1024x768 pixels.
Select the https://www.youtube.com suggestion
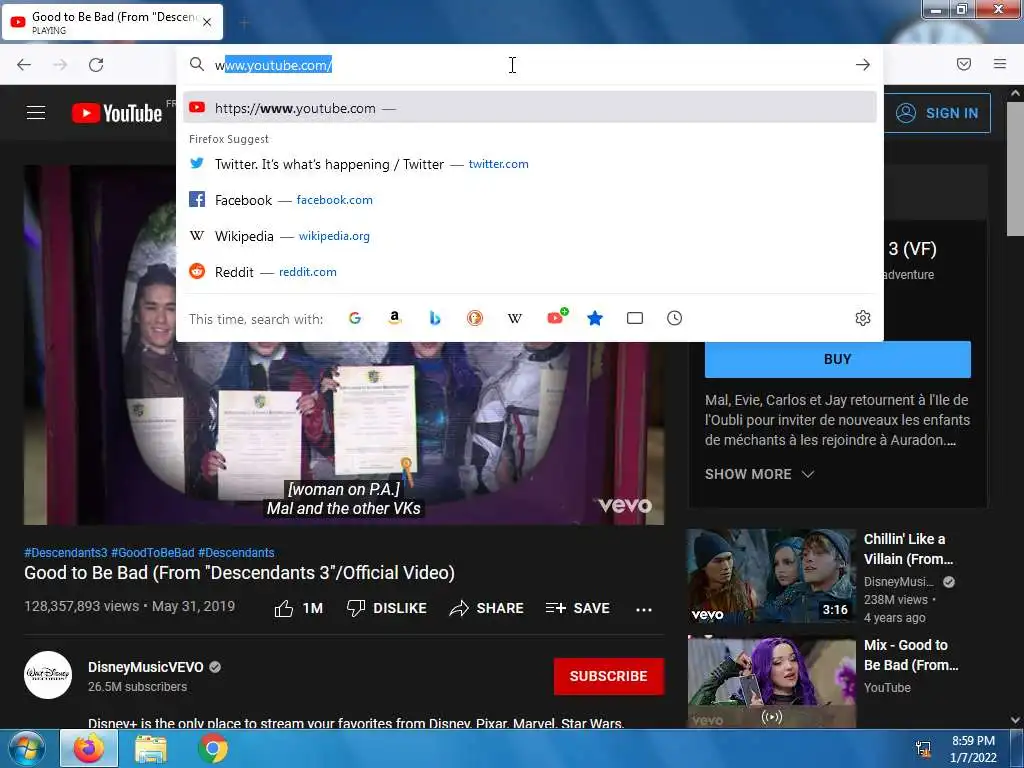tap(530, 108)
